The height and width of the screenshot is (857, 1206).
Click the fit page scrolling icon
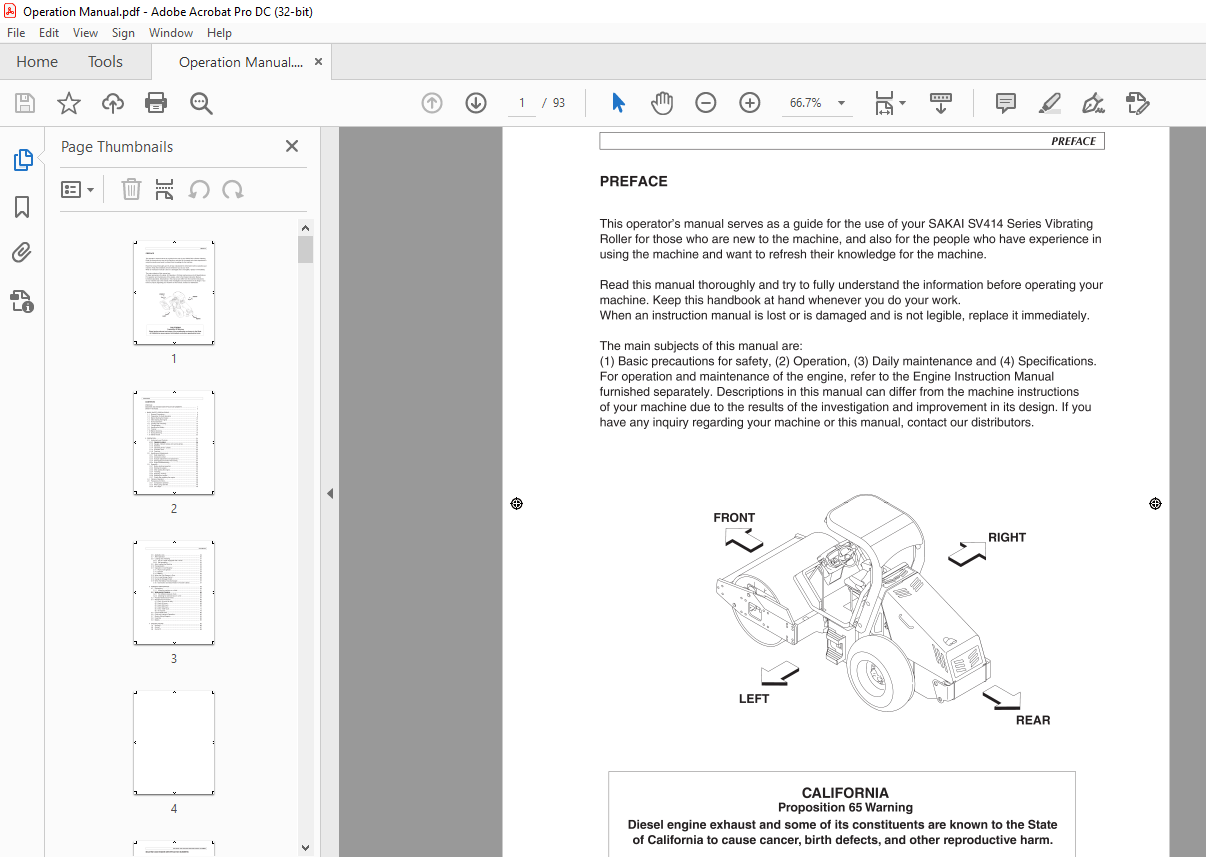884,103
